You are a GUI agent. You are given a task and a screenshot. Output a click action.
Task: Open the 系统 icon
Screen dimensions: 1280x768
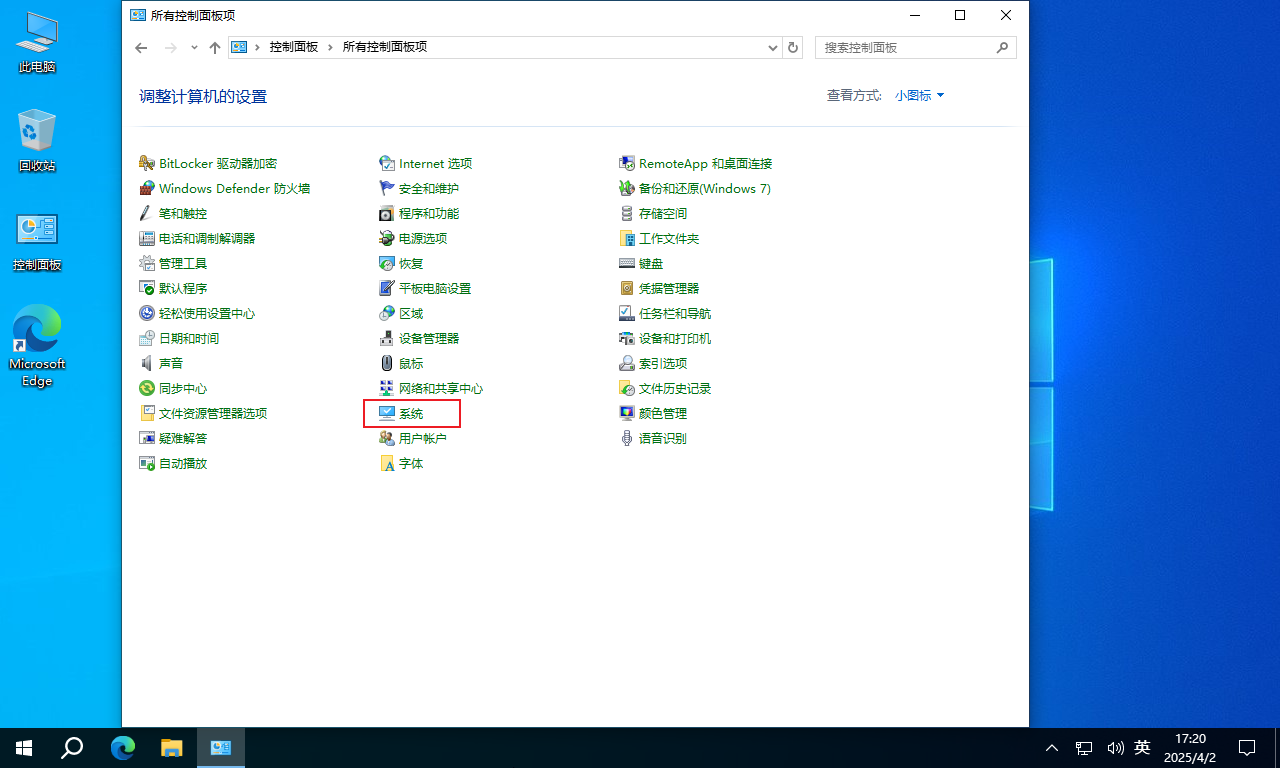point(387,413)
